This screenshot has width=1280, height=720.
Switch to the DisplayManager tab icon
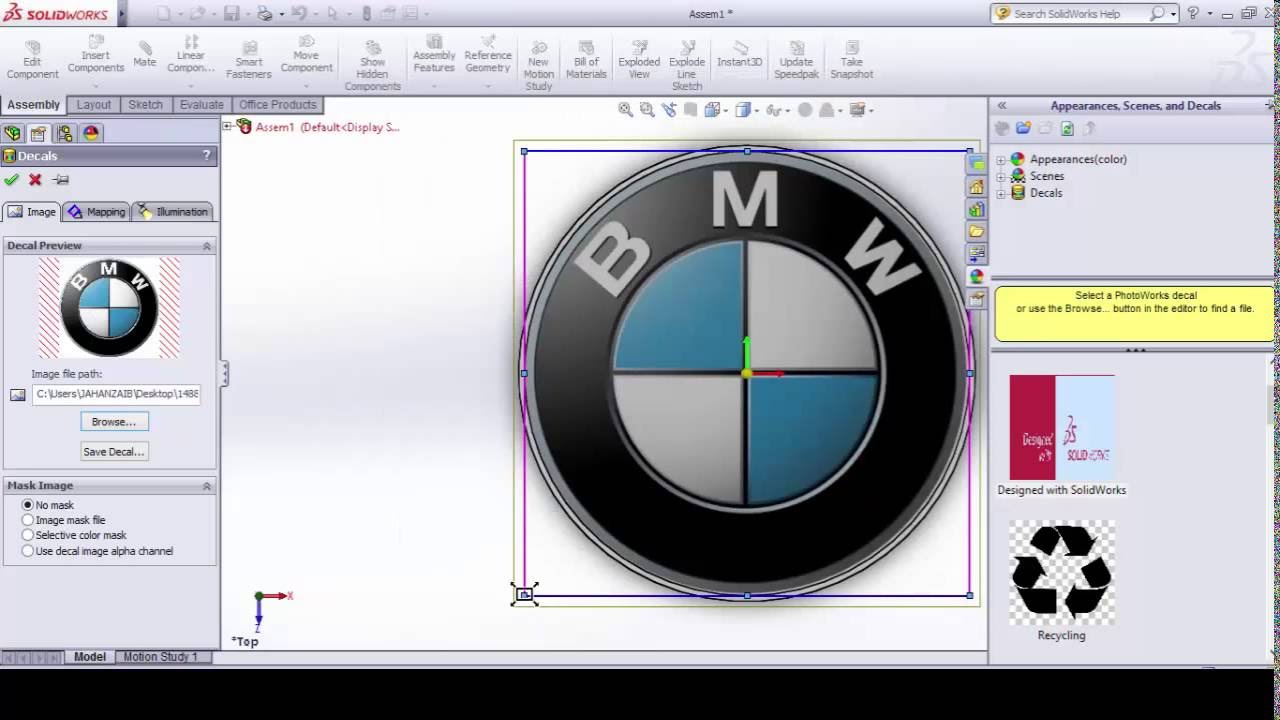pos(91,133)
